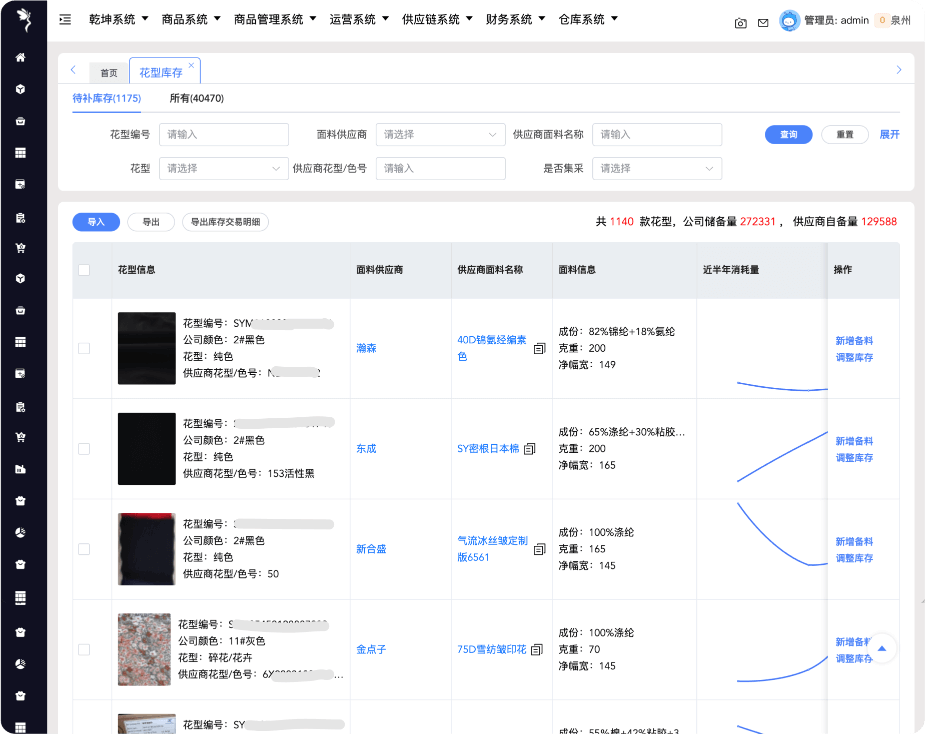
Task: Click the home icon in left sidebar
Action: tap(20, 57)
